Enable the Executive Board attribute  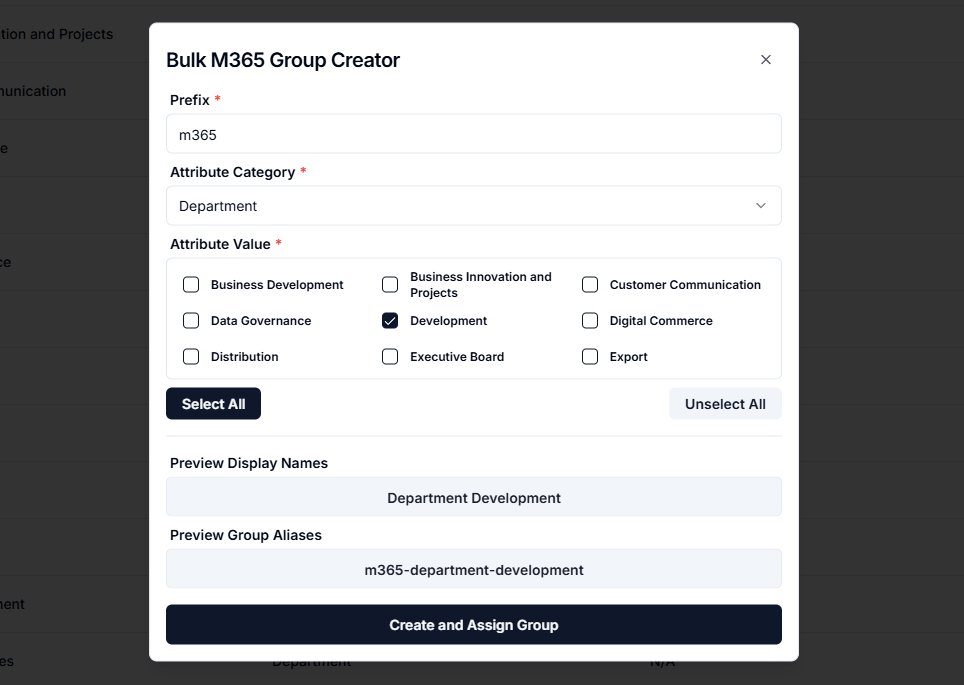390,356
